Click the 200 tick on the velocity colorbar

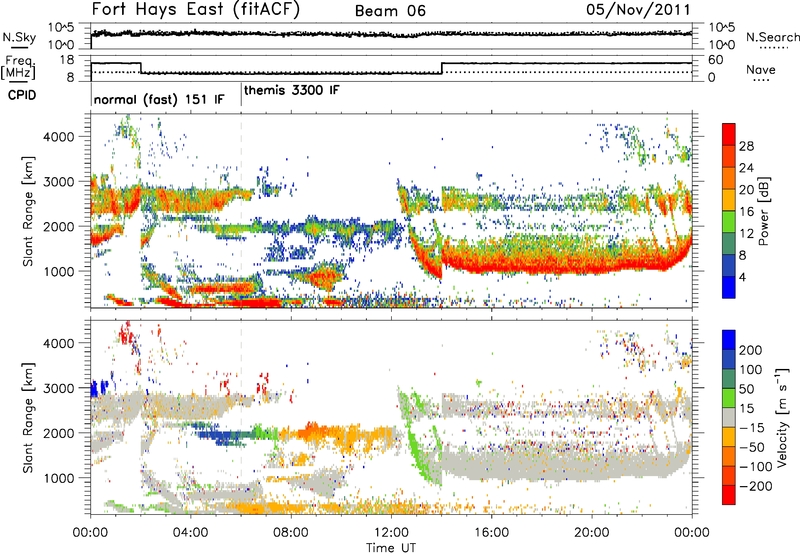(x=751, y=350)
